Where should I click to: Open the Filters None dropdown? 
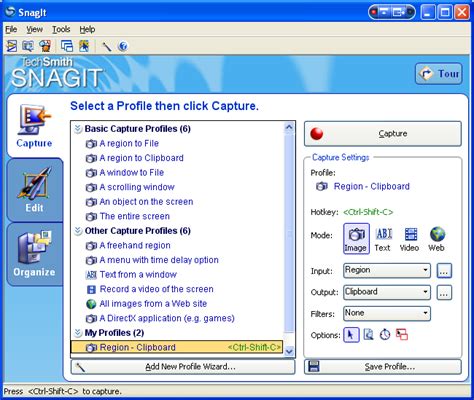(x=387, y=313)
